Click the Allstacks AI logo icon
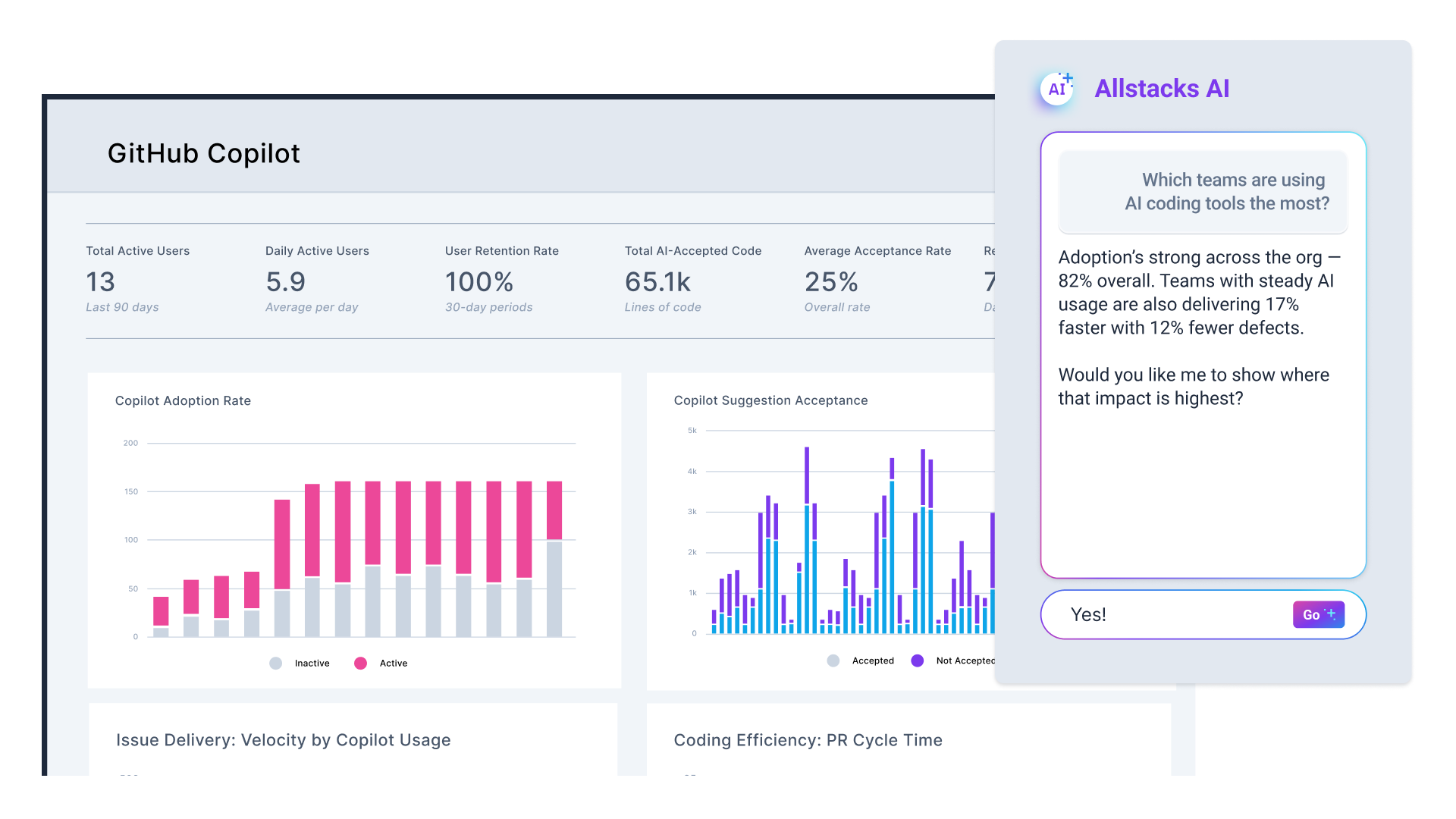1456x819 pixels. pos(1056,88)
